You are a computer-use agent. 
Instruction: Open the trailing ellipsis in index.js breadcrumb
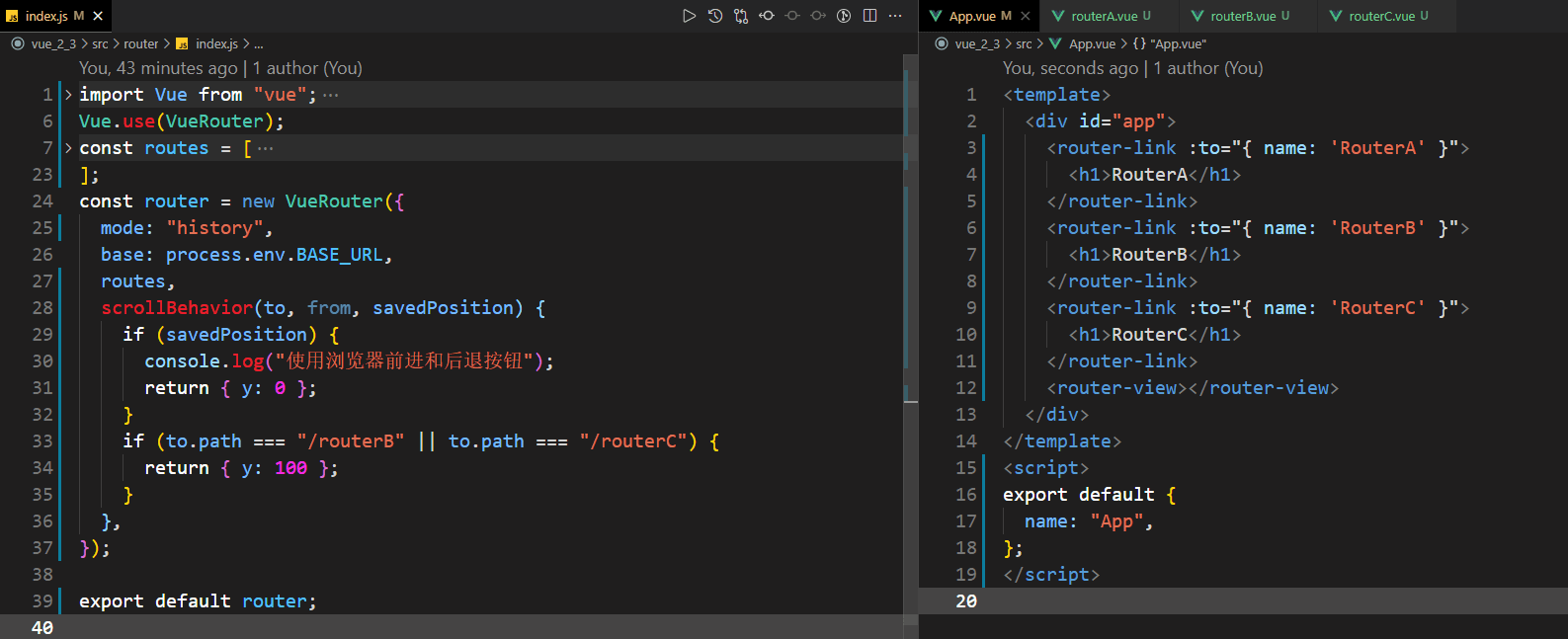coord(259,44)
